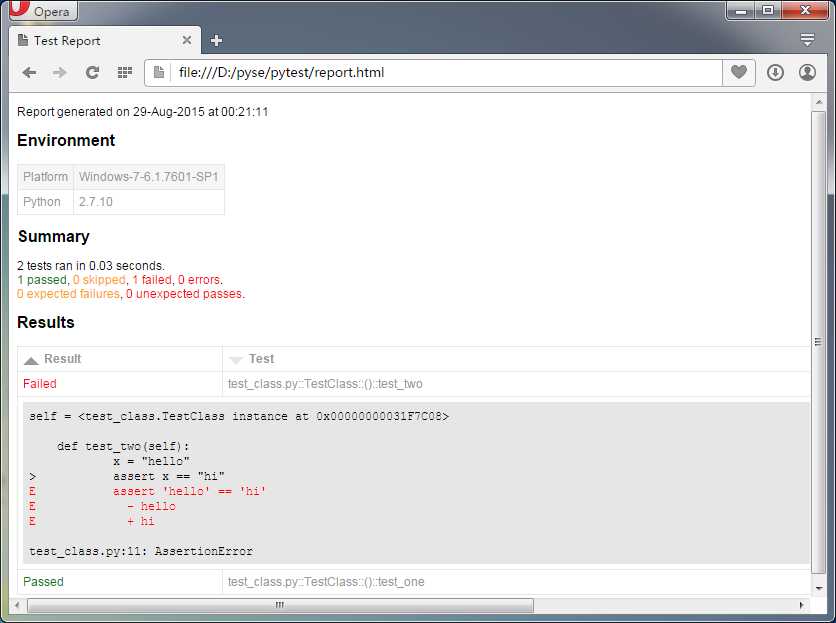Click the vertical scrollbar thumb
836x623 pixels.
(x=819, y=342)
